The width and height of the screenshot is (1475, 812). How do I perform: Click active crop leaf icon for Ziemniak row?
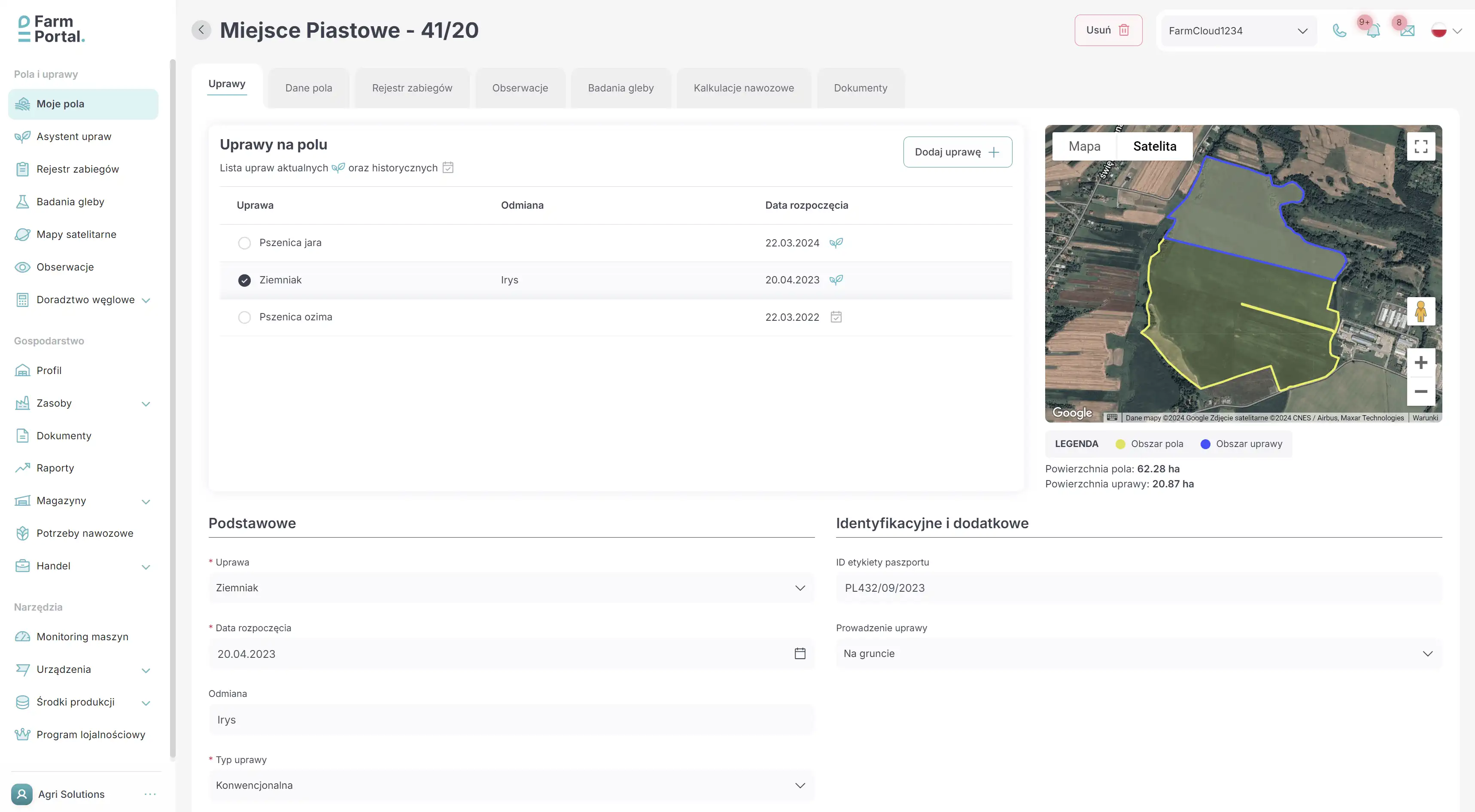click(x=836, y=280)
